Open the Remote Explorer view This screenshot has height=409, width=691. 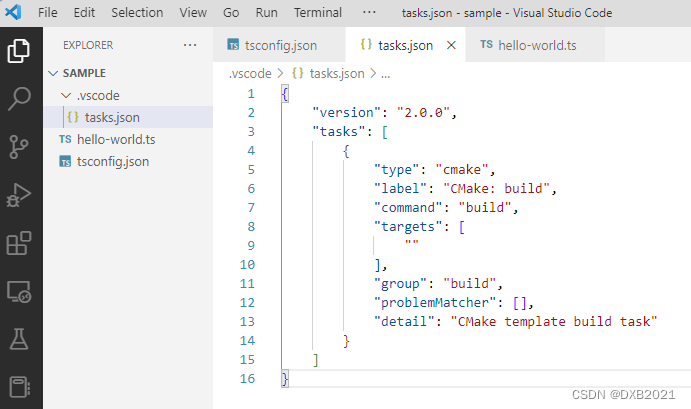click(19, 291)
